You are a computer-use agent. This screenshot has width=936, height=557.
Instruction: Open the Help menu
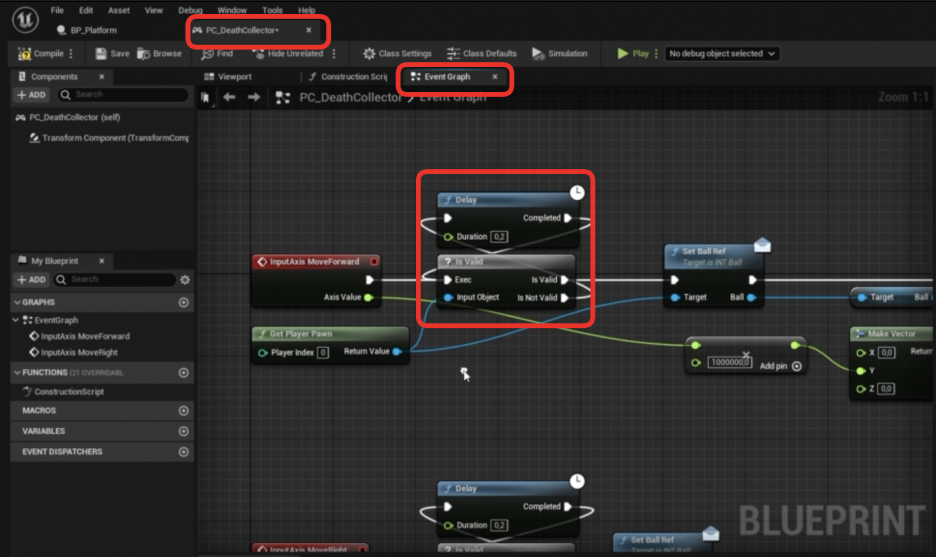click(x=307, y=10)
